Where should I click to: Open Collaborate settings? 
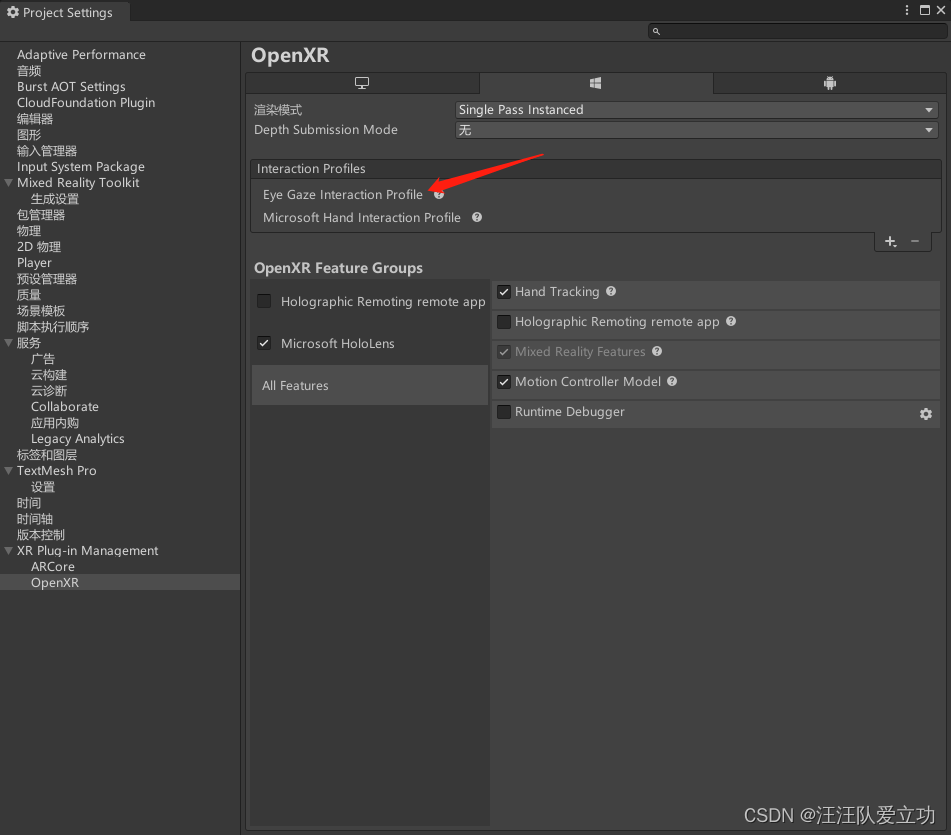click(x=65, y=407)
